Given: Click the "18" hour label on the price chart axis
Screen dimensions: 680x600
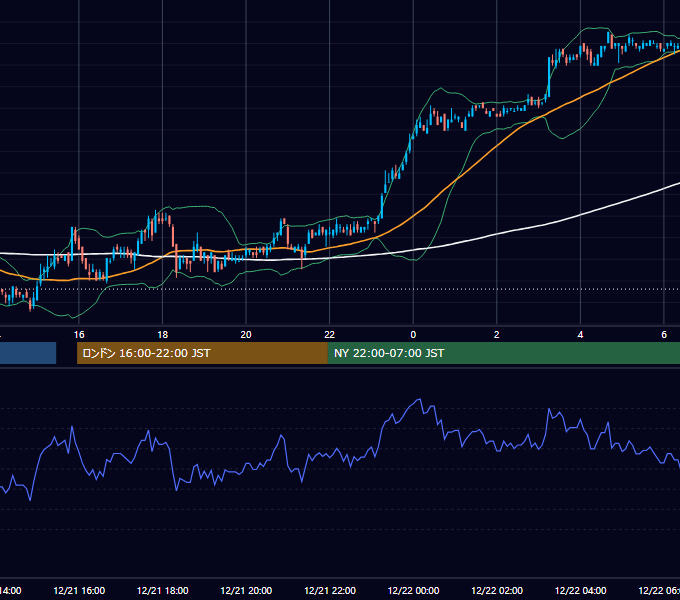Looking at the screenshot, I should coord(163,335).
